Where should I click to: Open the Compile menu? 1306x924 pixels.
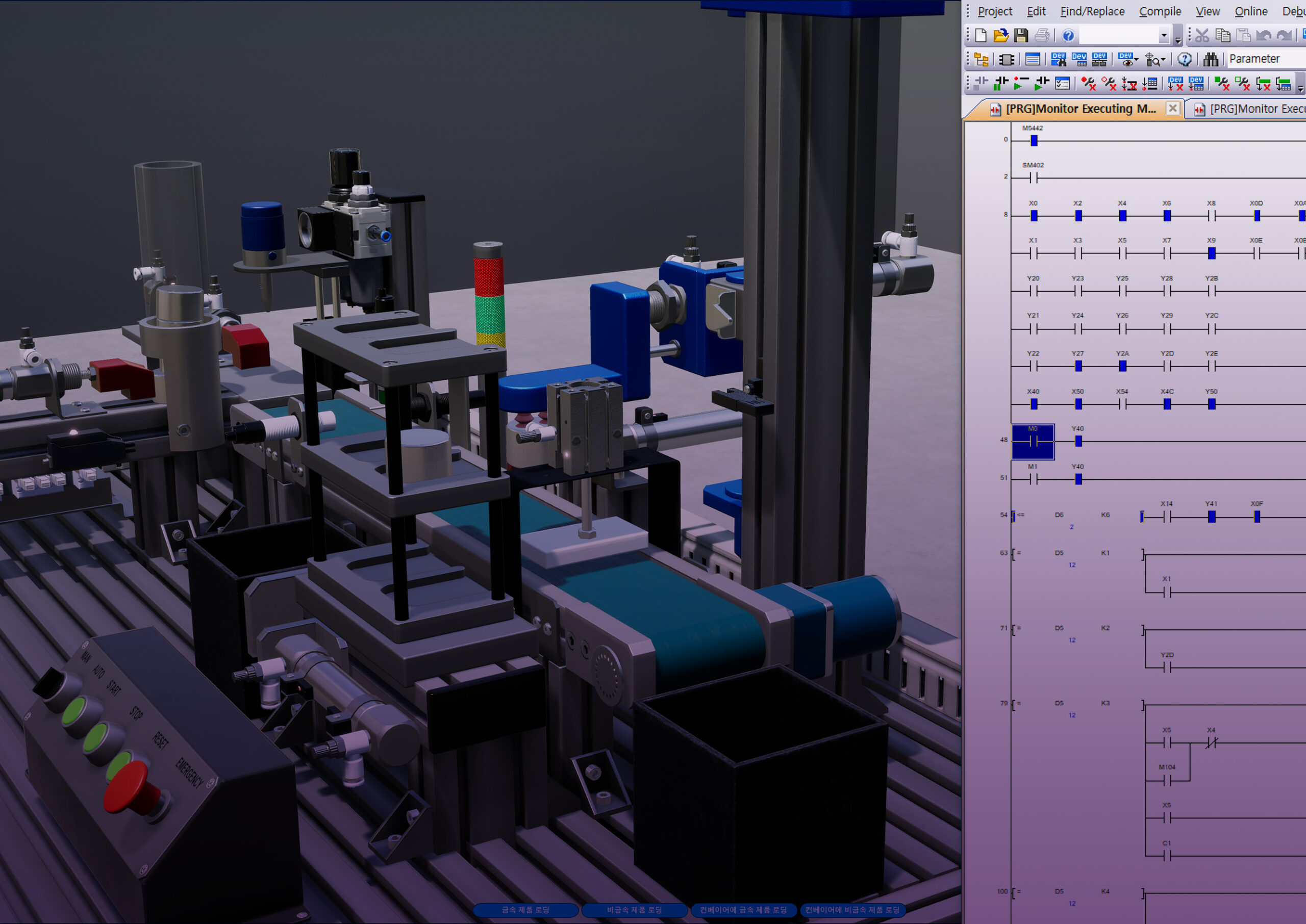(1160, 11)
